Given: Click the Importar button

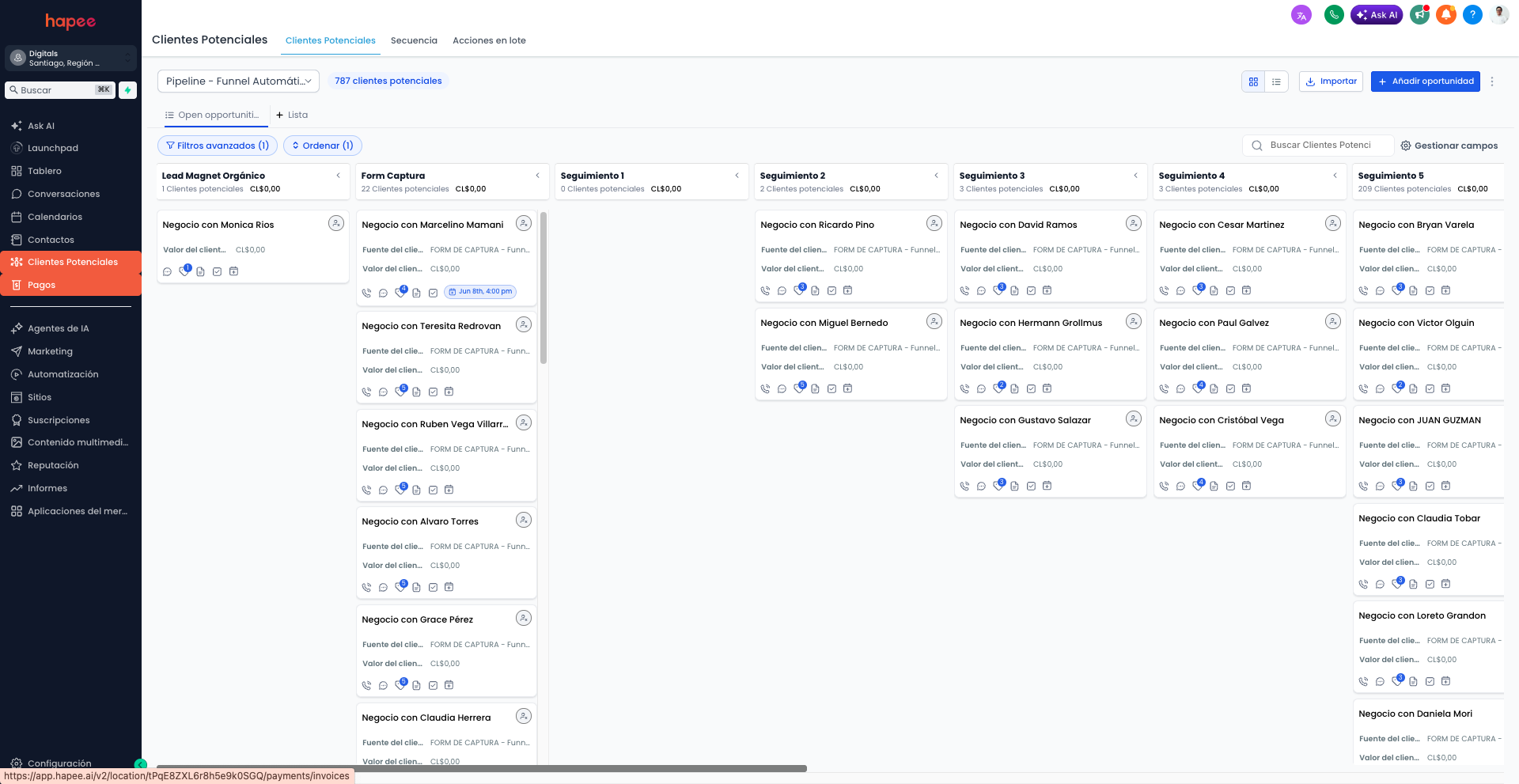Looking at the screenshot, I should click(x=1331, y=81).
